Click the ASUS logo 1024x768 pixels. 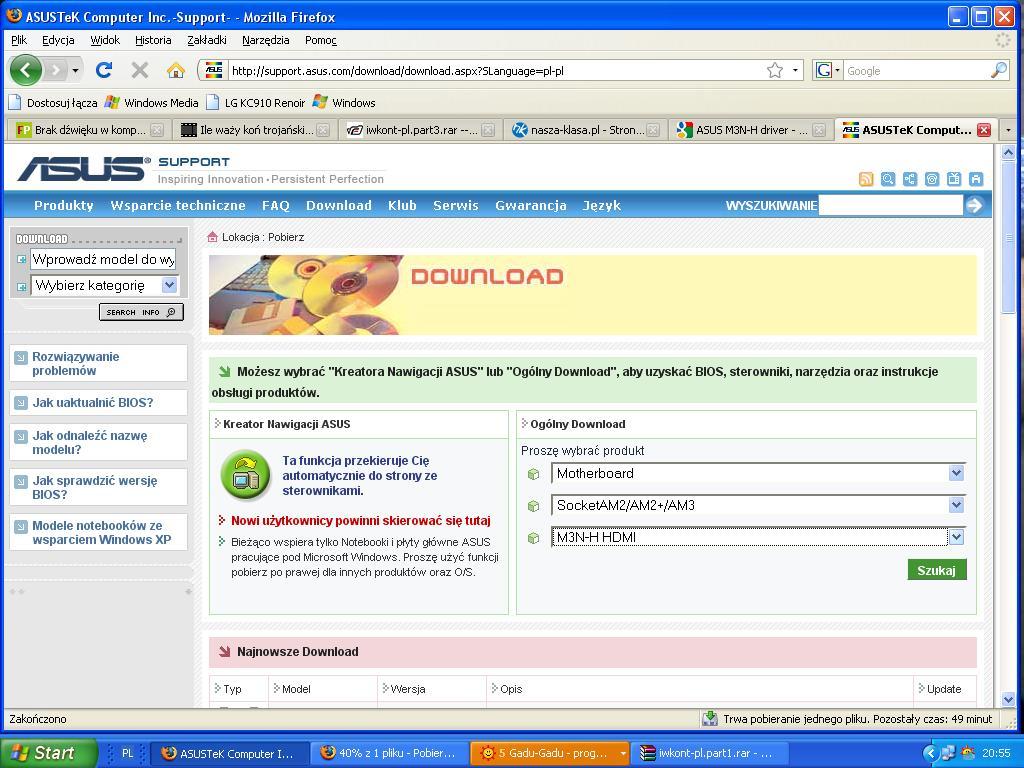coord(84,168)
